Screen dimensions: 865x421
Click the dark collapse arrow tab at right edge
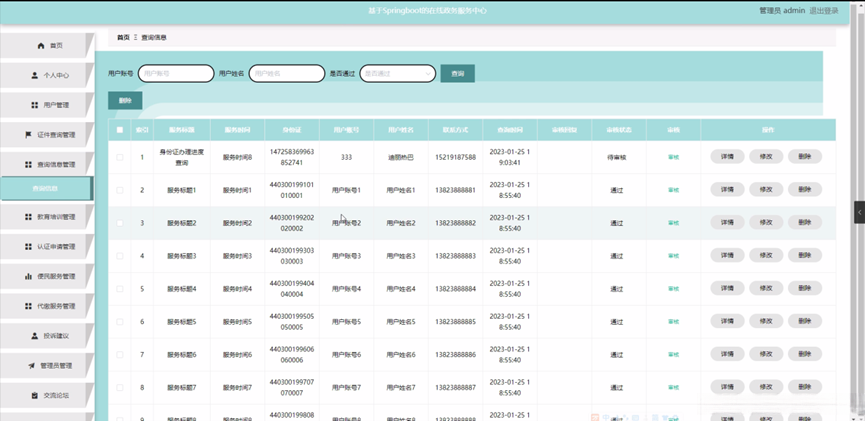point(859,212)
